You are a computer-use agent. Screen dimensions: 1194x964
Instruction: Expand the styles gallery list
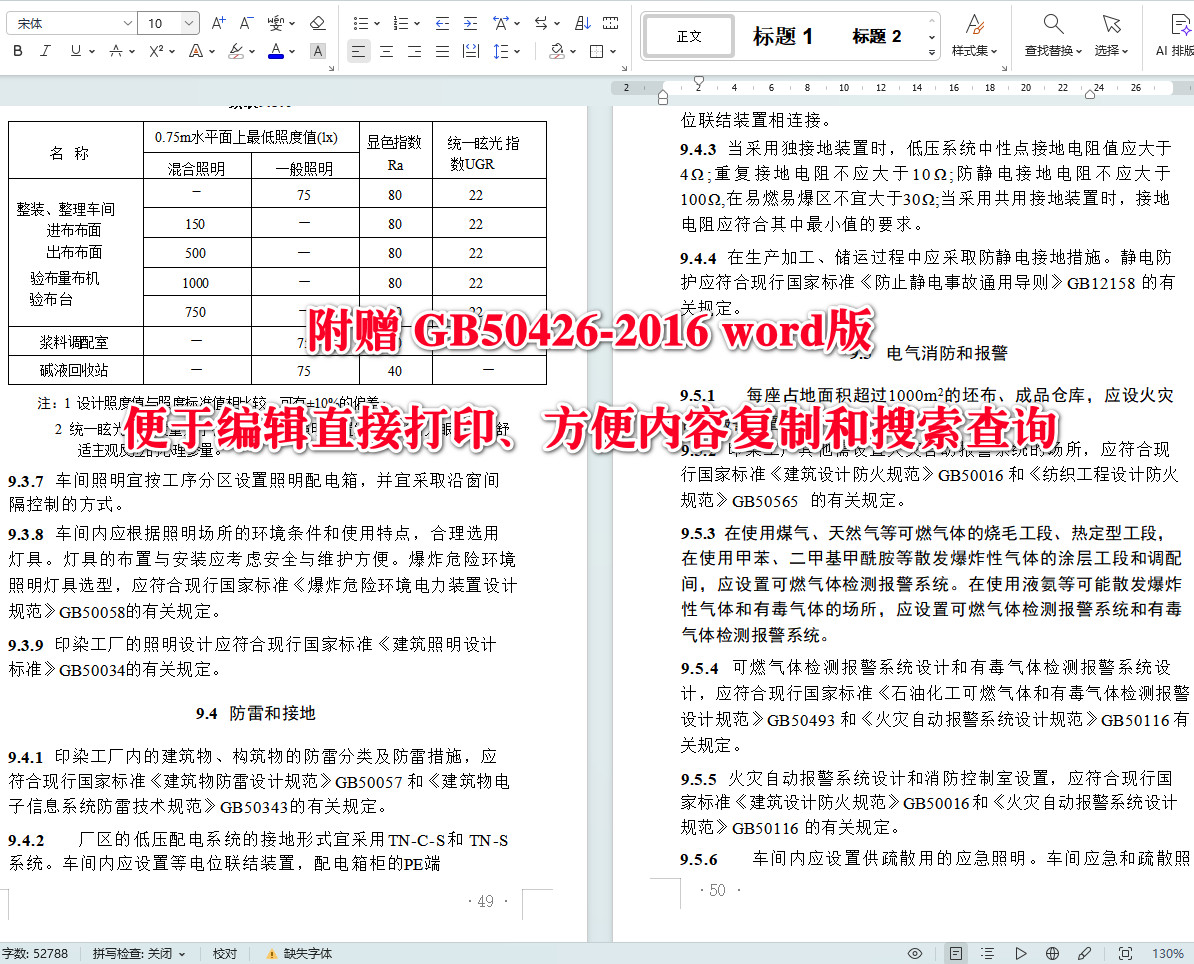(x=932, y=52)
